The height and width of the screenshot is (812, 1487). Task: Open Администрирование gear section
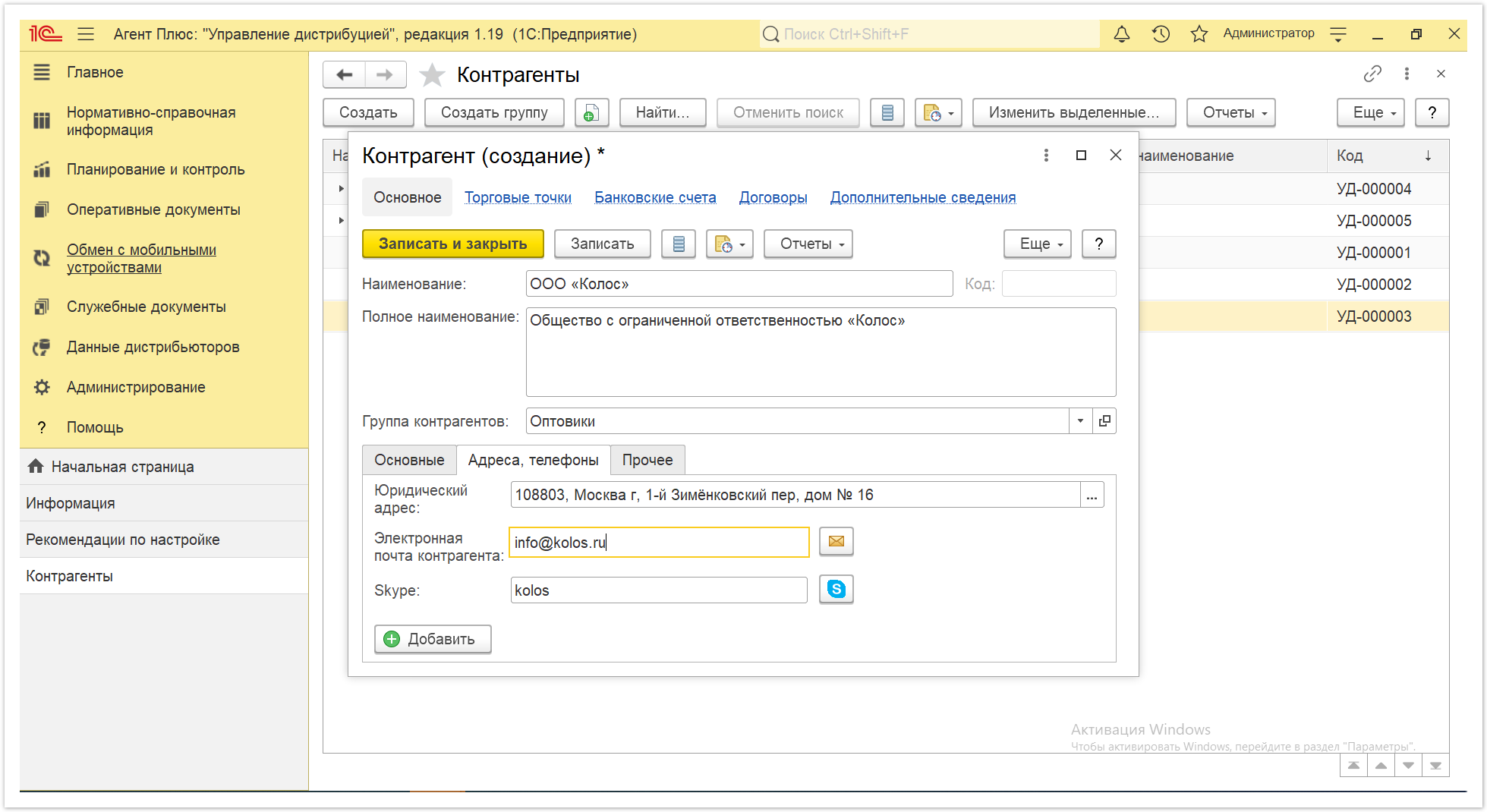click(x=136, y=387)
